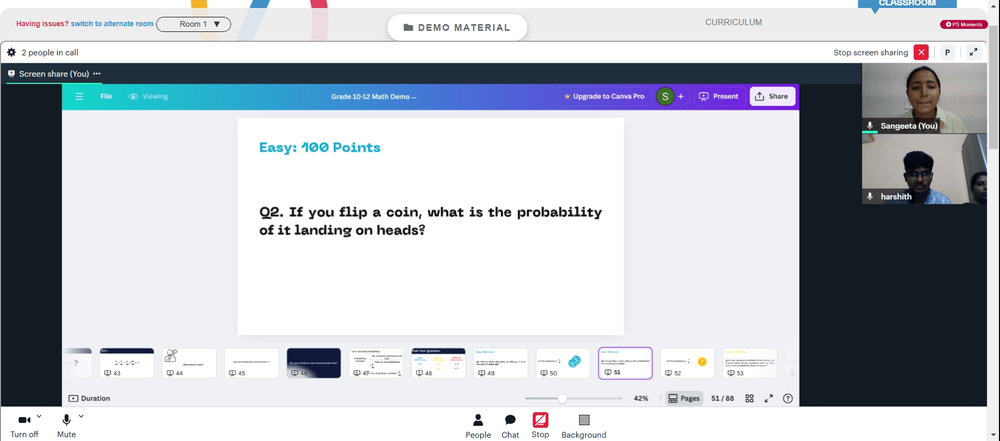Image resolution: width=1000 pixels, height=441 pixels.
Task: Click the Present button in Canva
Action: (719, 96)
